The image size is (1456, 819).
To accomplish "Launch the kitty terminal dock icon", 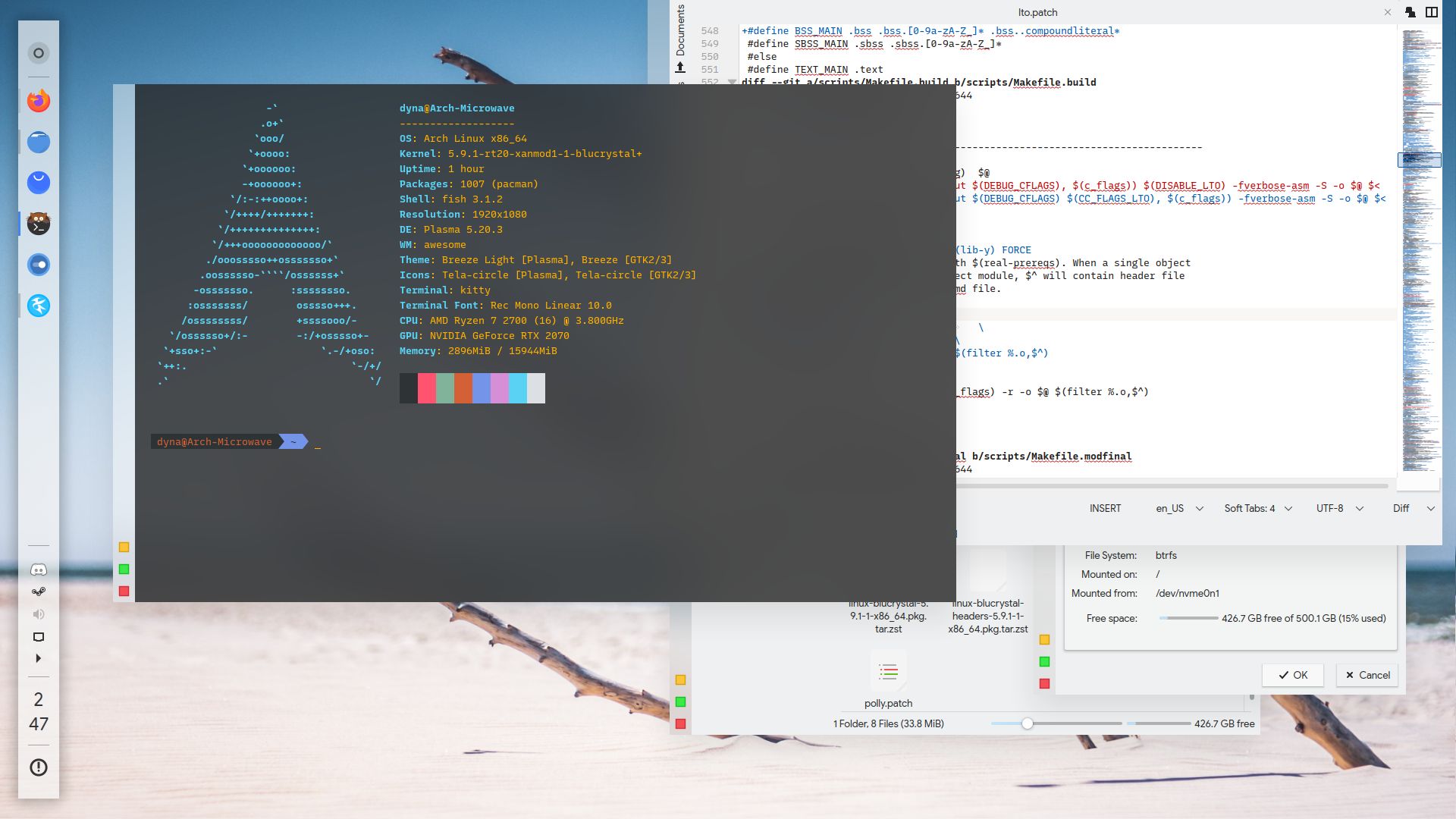I will (x=39, y=224).
